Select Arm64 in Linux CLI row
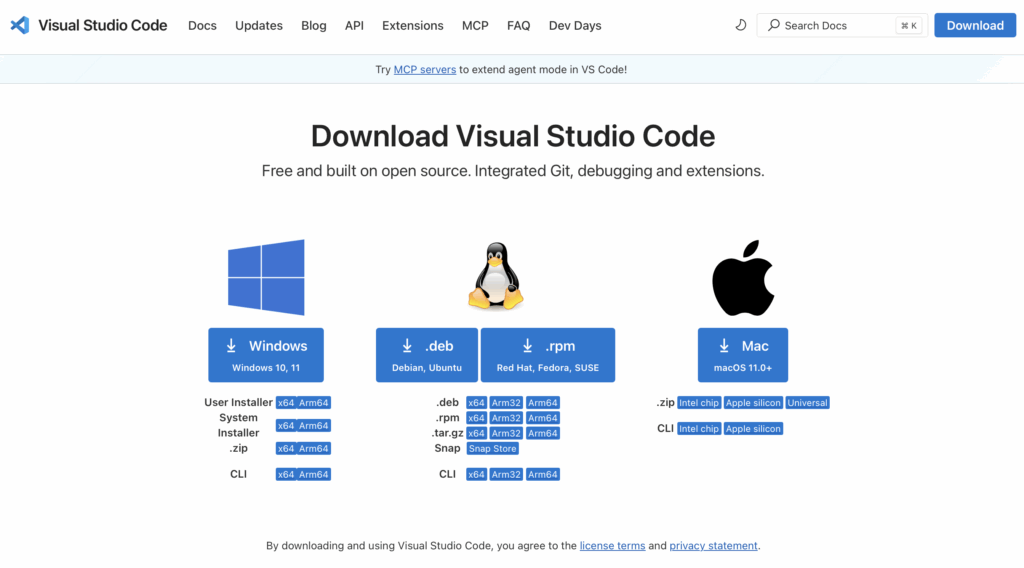This screenshot has height=568, width=1024. tap(543, 475)
